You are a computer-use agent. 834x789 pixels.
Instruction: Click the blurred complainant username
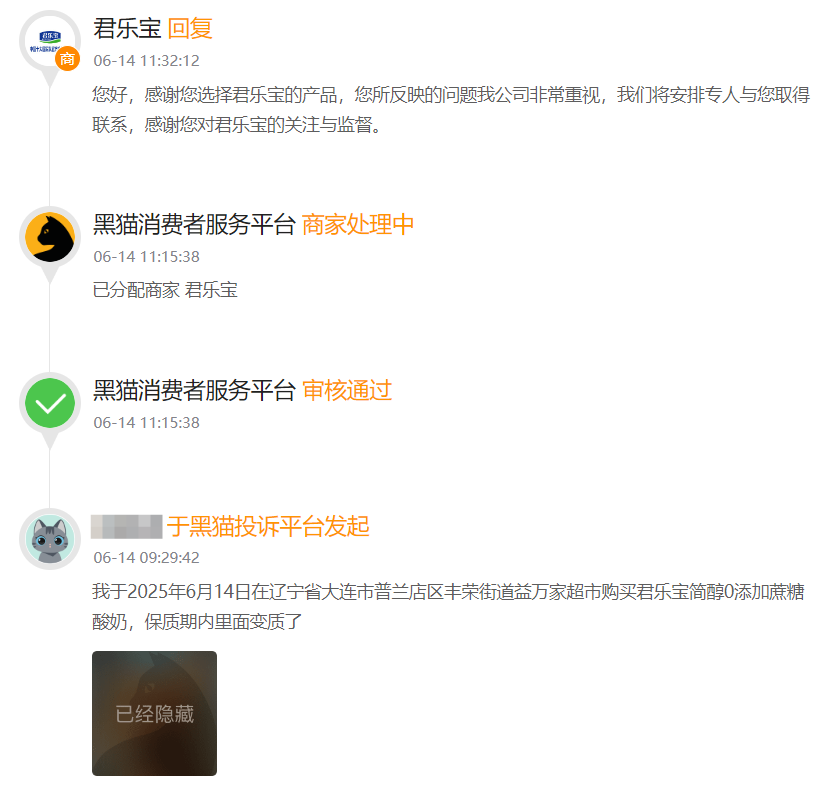[127, 527]
